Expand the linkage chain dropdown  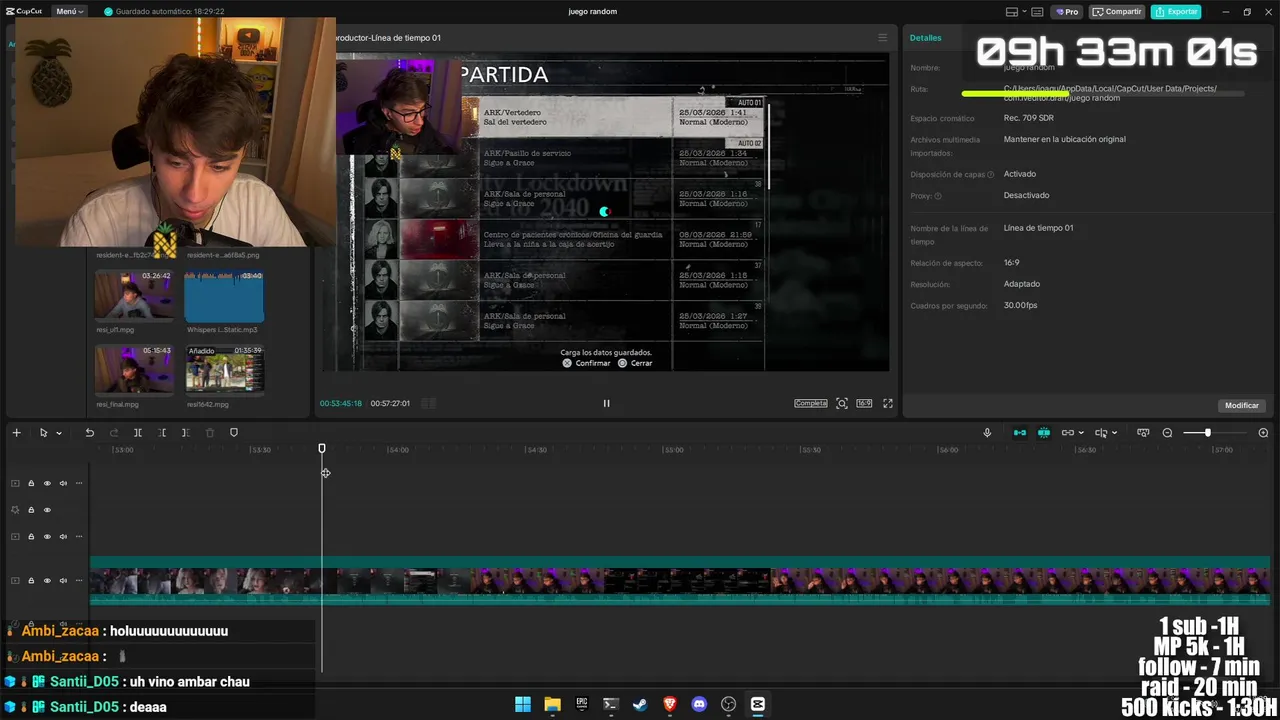pos(1081,433)
